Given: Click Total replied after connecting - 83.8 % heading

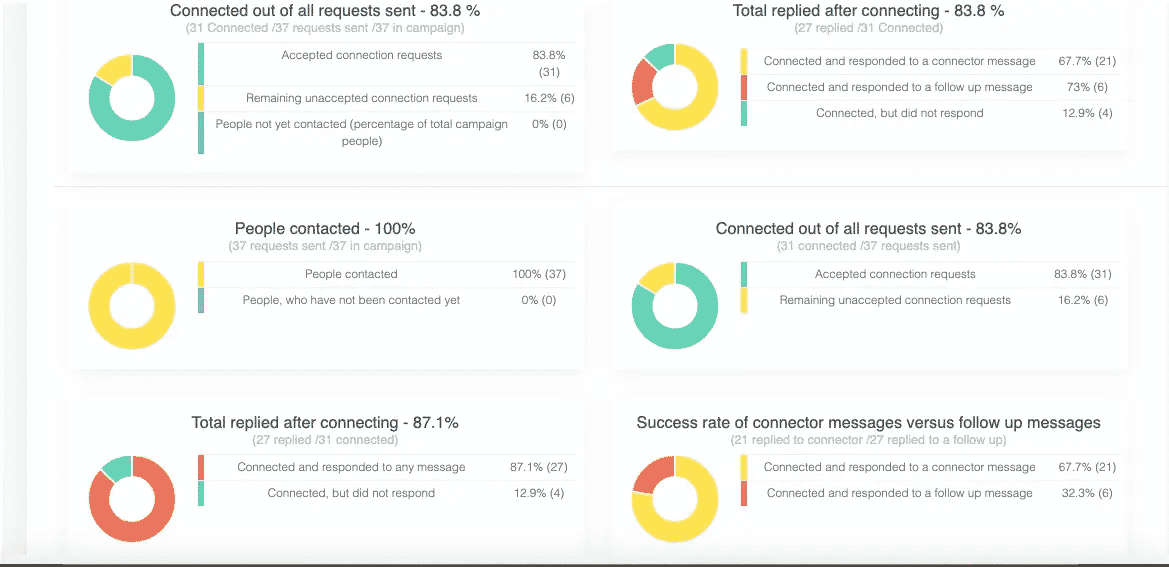Looking at the screenshot, I should [868, 11].
